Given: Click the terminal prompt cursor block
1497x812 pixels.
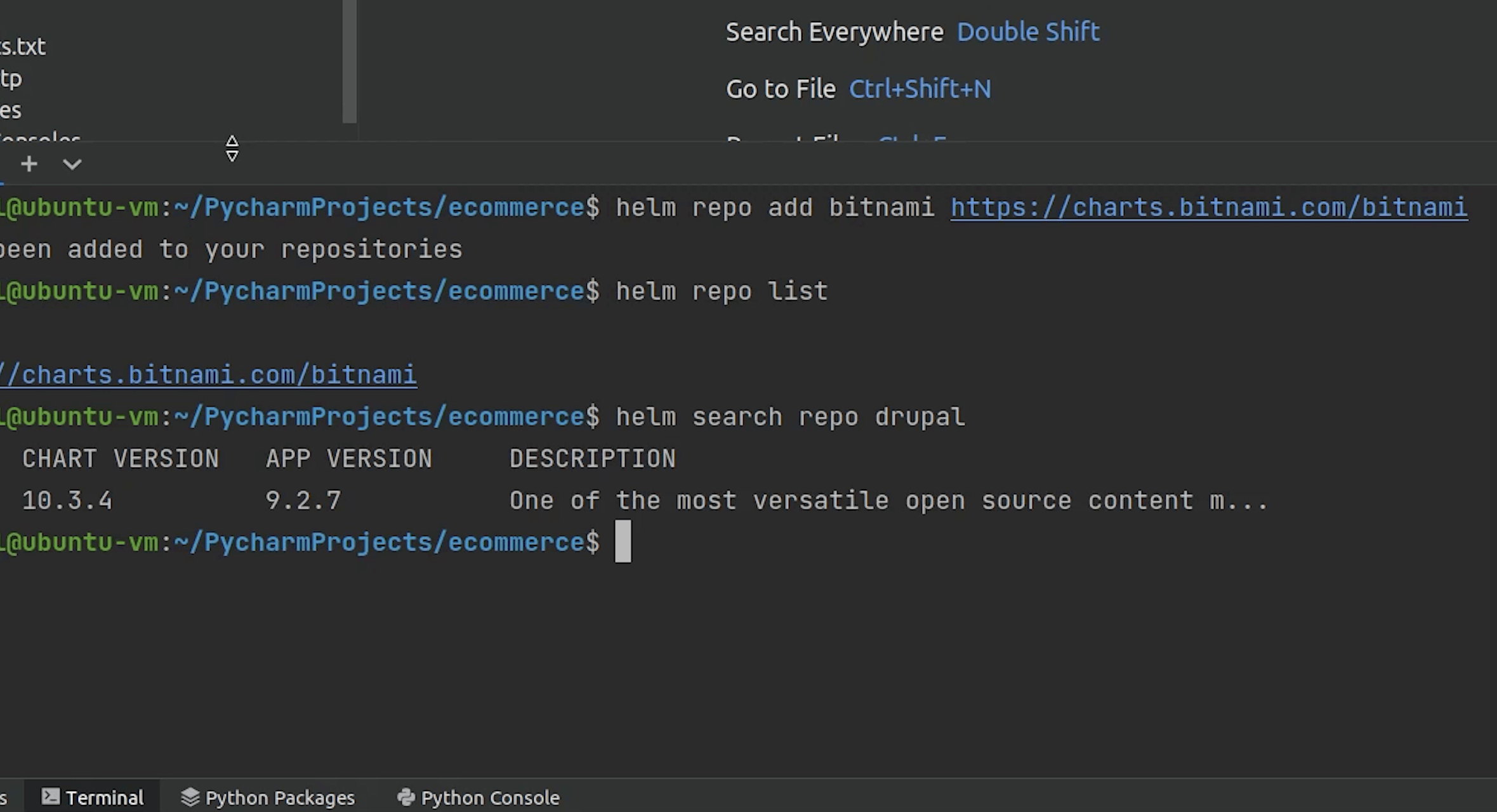Looking at the screenshot, I should pyautogui.click(x=623, y=542).
